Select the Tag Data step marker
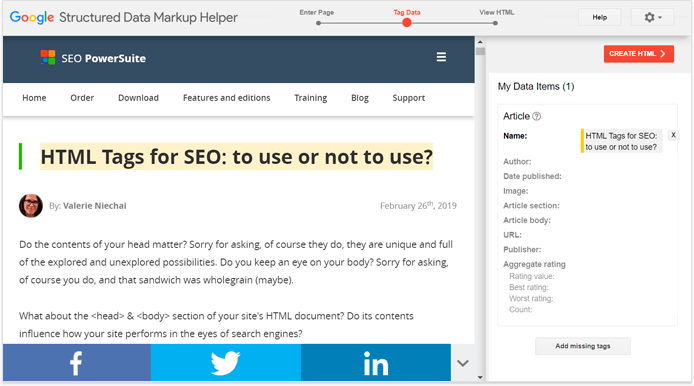Screen dimensions: 694x386 coord(407,23)
